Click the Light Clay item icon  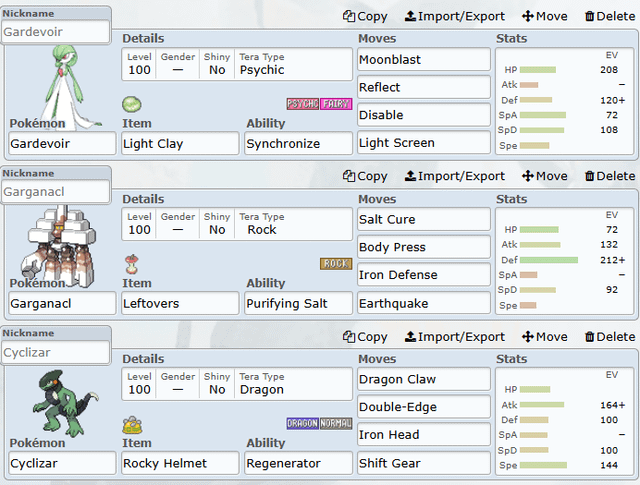tap(132, 104)
